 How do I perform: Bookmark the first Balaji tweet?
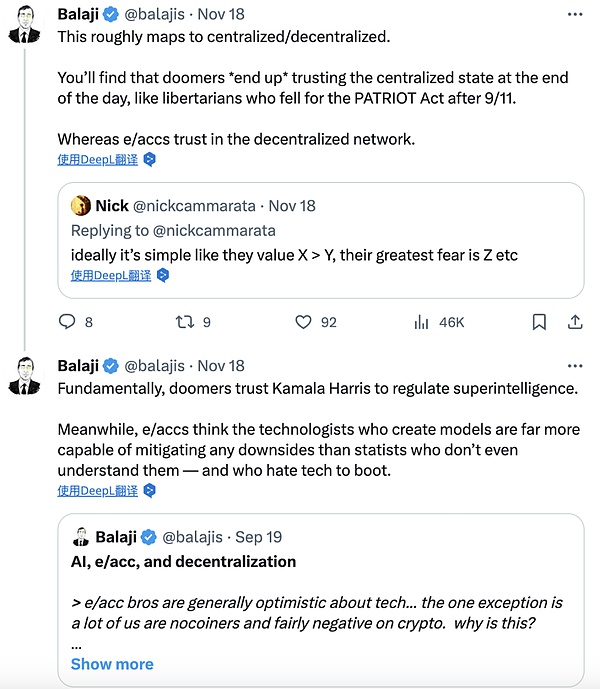pyautogui.click(x=539, y=322)
